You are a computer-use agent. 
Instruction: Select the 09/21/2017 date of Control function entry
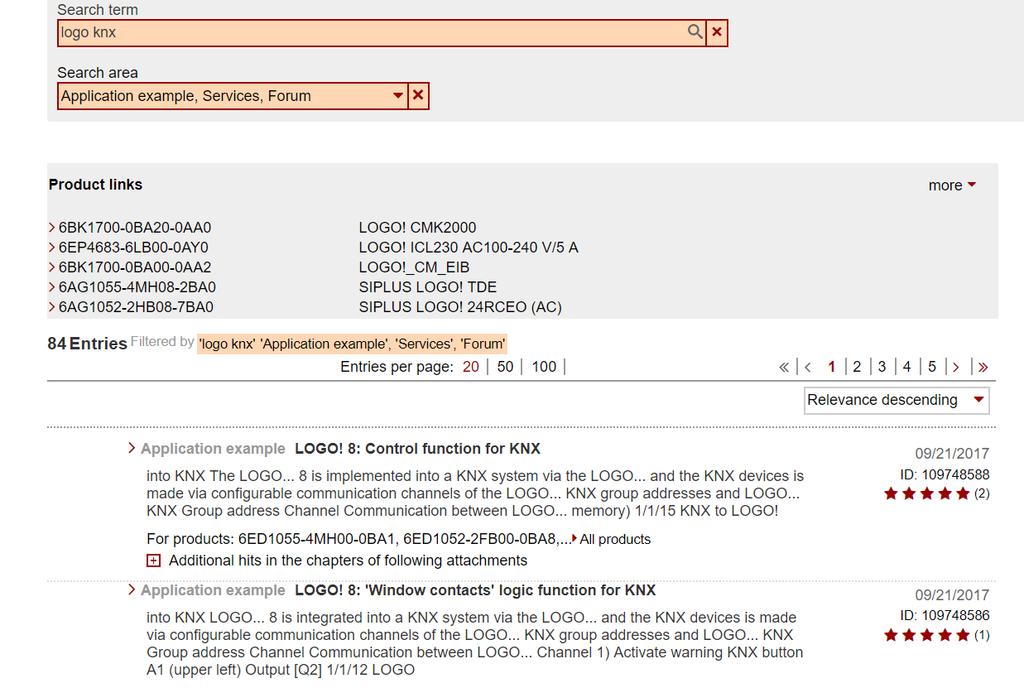pos(952,453)
